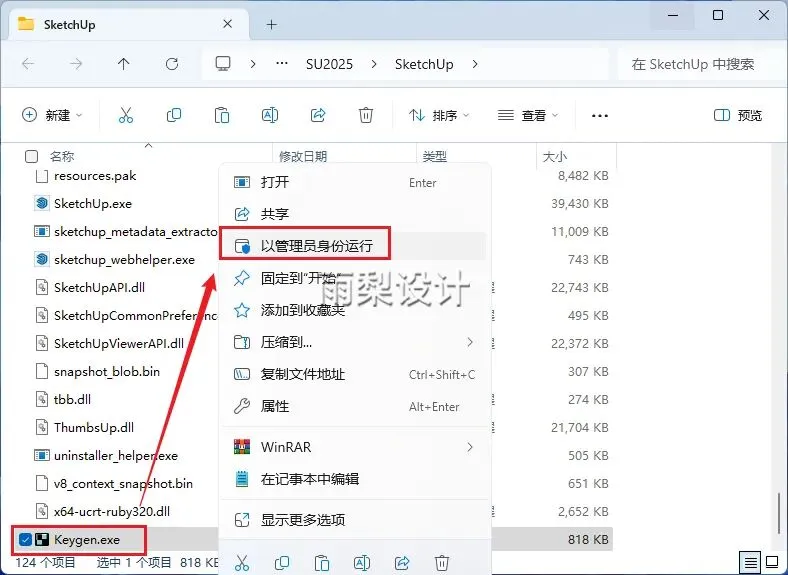
Task: Click the This PC monitor icon in address bar
Action: [223, 64]
